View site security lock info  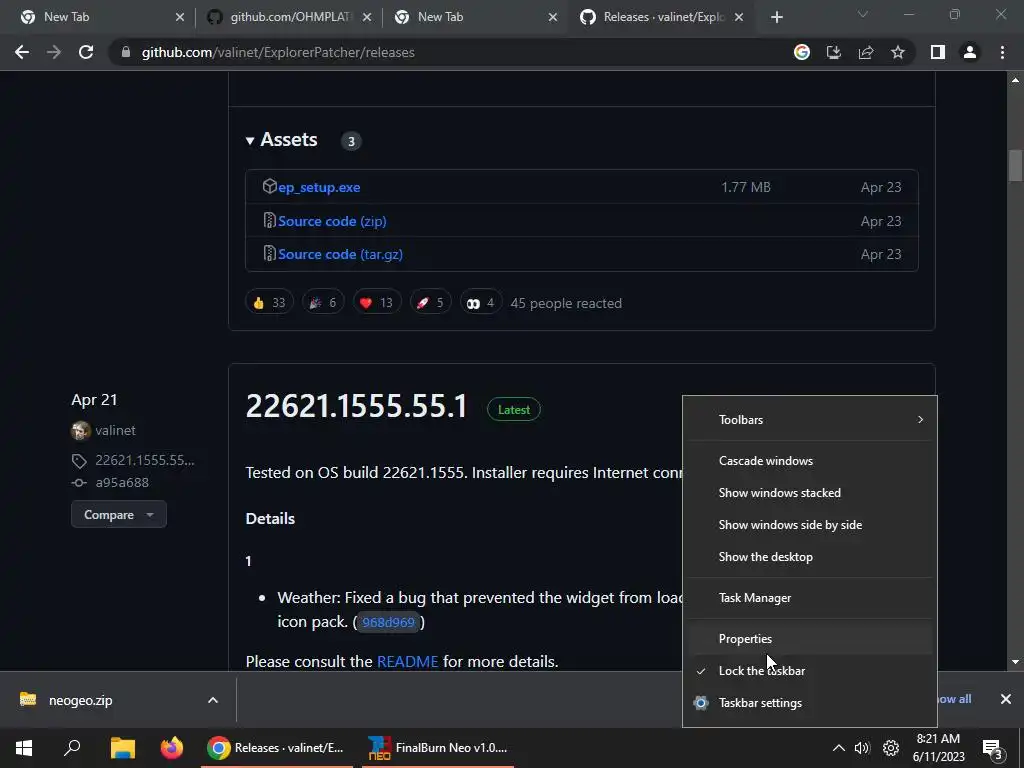coord(126,52)
